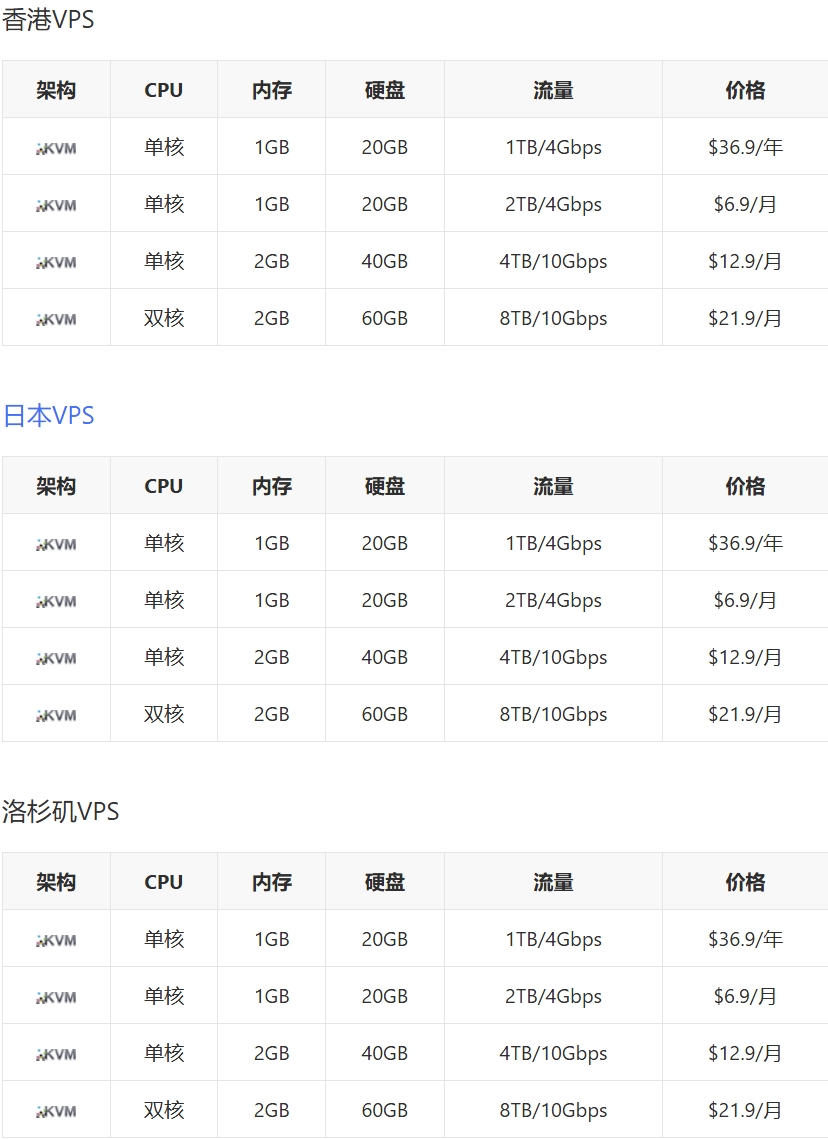This screenshot has width=828, height=1139.
Task: Select 2TB/4Gbps cell in 洛杉矶VPS table
Action: coord(553,996)
